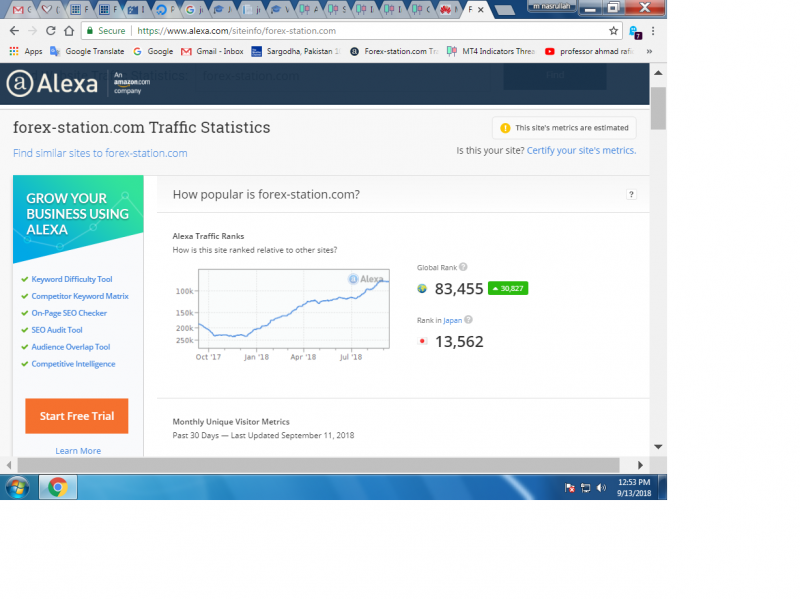Open the Competitive Intelligence link

73,364
